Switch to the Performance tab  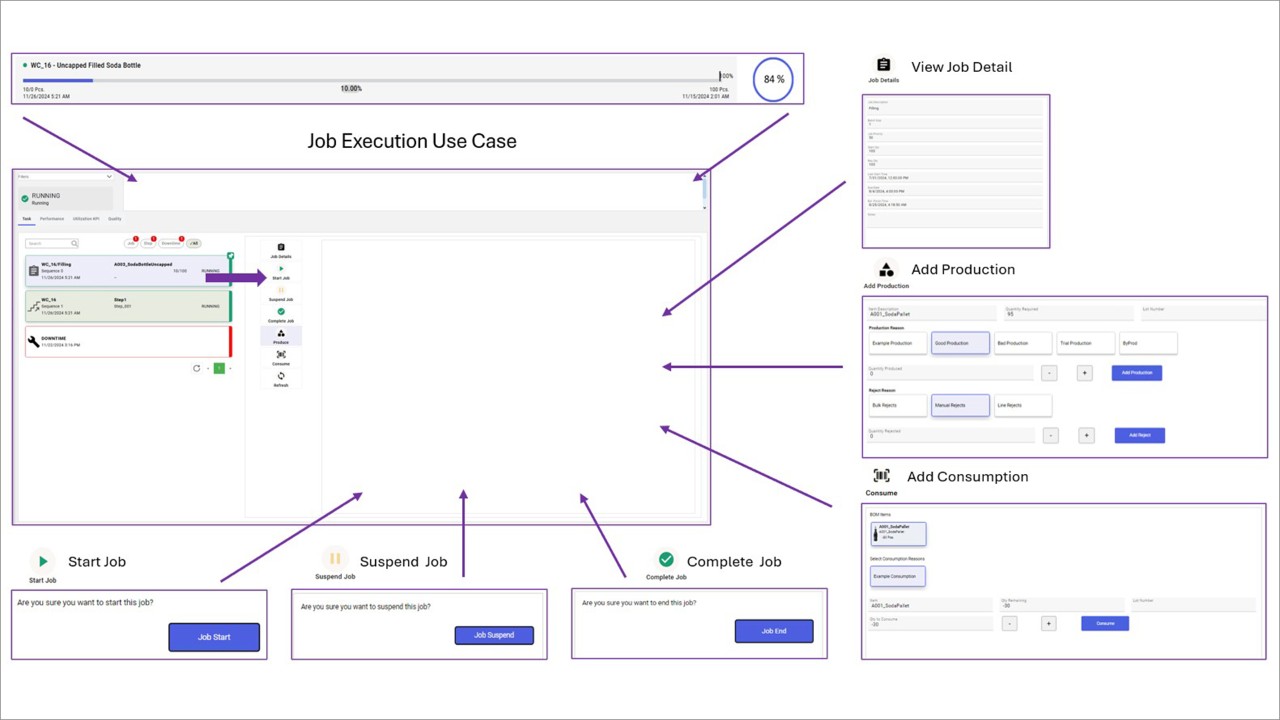tap(52, 218)
